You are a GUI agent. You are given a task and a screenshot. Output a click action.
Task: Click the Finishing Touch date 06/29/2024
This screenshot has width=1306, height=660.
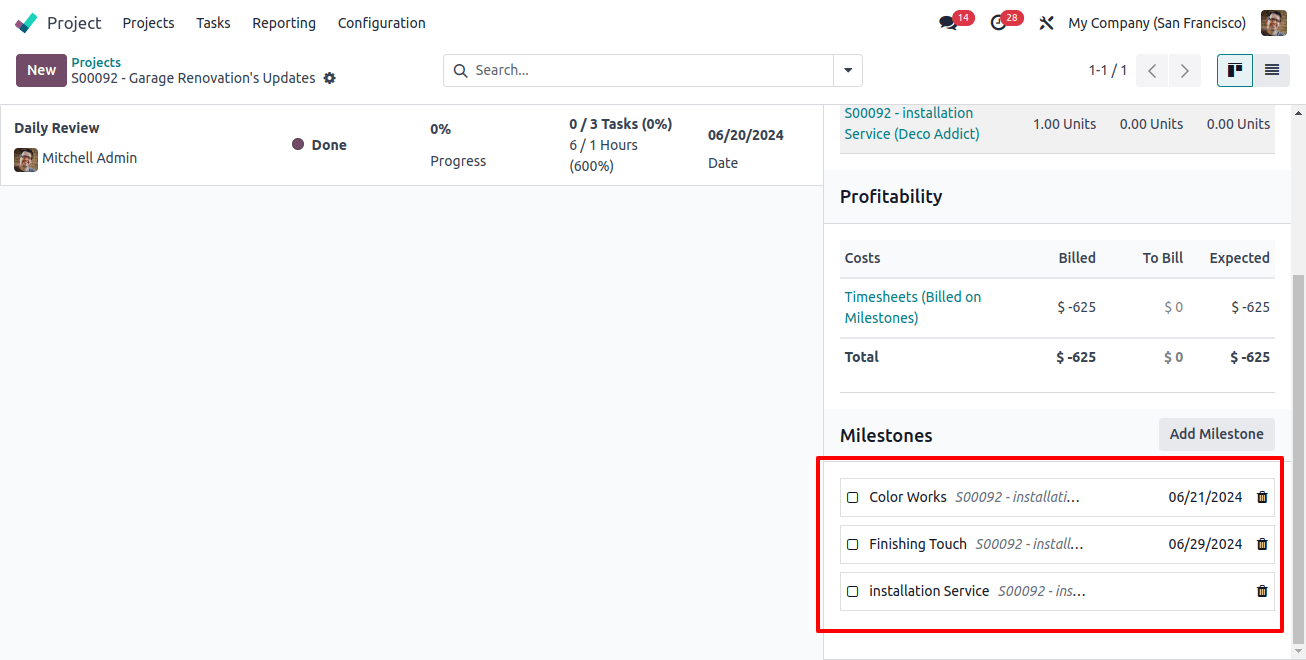1205,544
